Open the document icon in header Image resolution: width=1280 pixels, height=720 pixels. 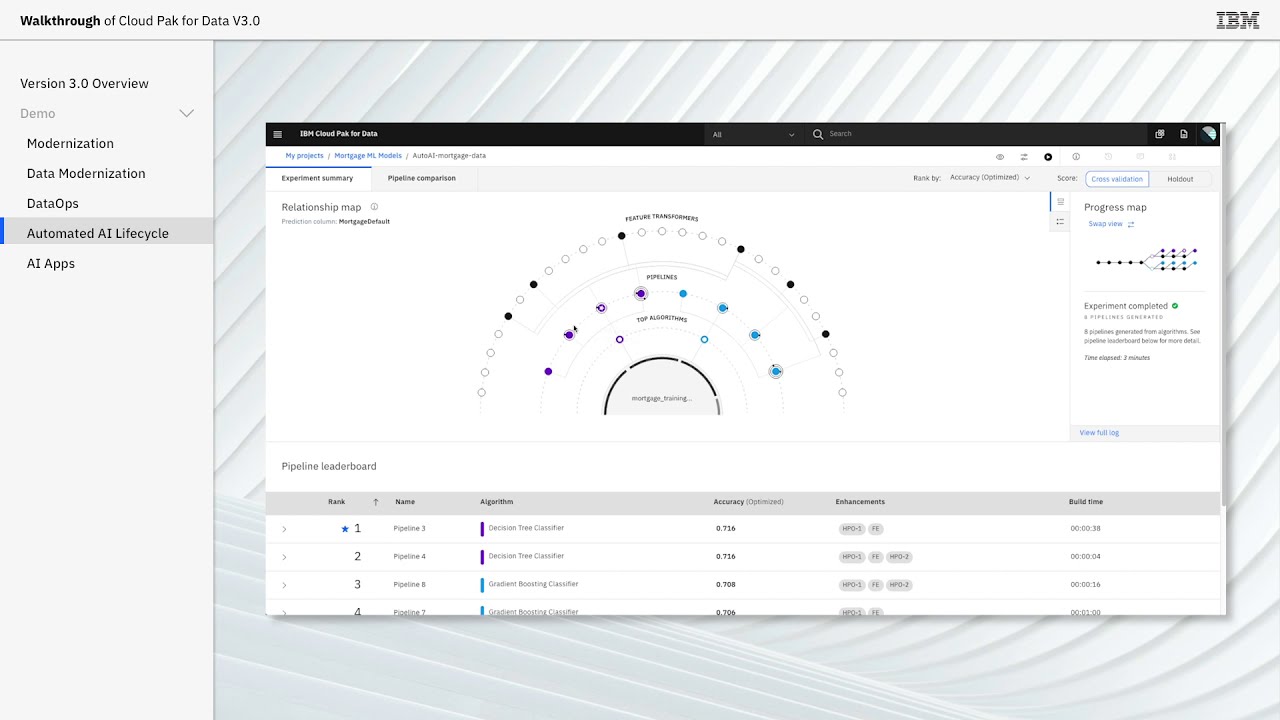tap(1184, 134)
